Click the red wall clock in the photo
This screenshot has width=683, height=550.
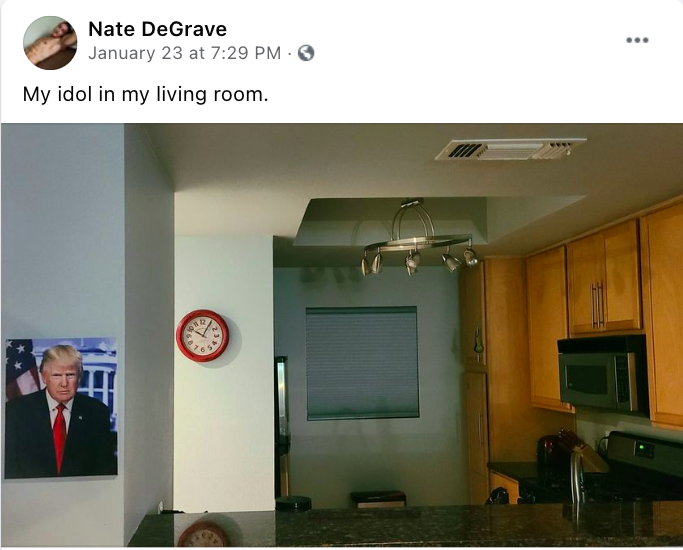point(203,336)
